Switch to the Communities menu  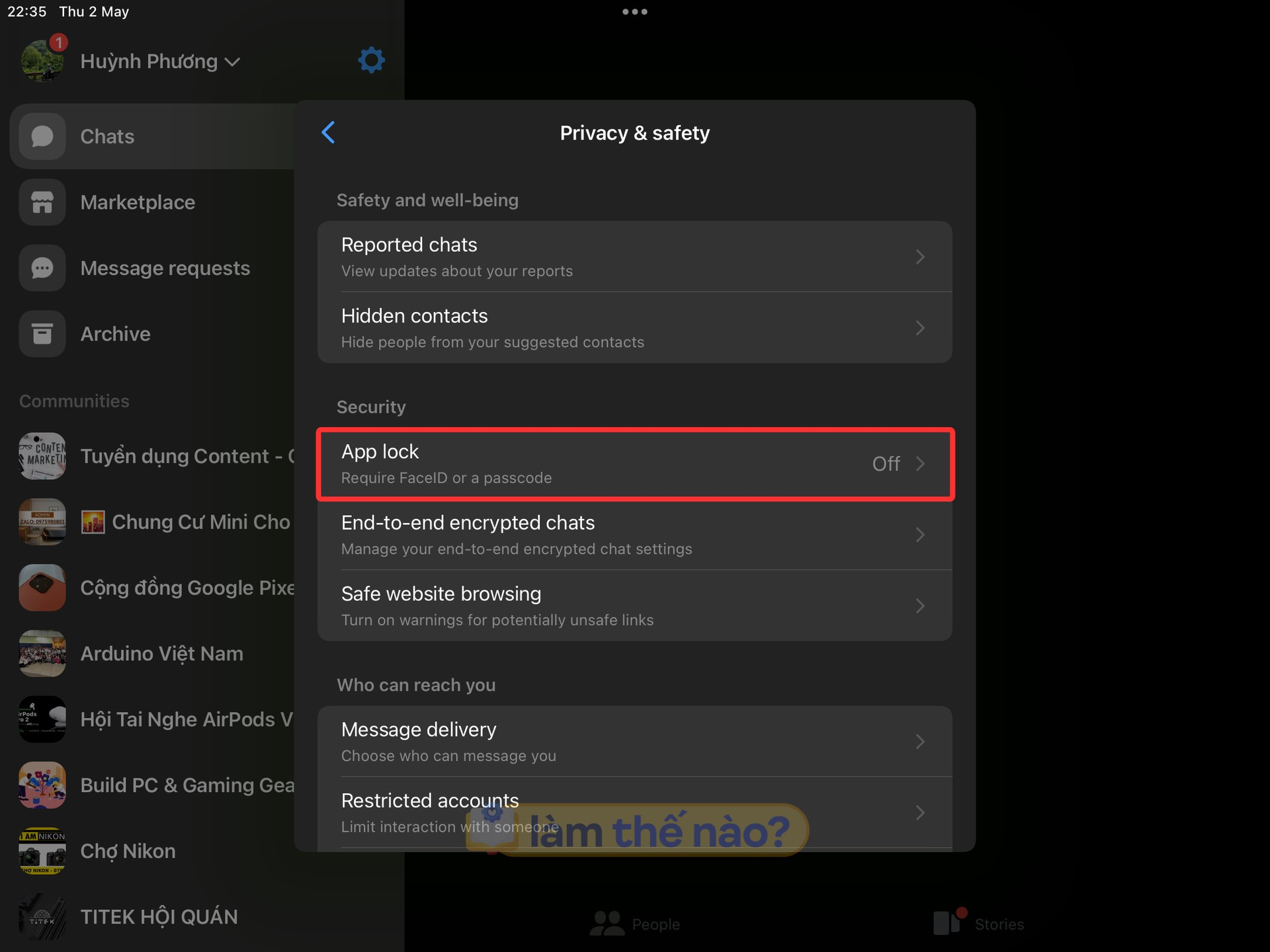point(74,400)
